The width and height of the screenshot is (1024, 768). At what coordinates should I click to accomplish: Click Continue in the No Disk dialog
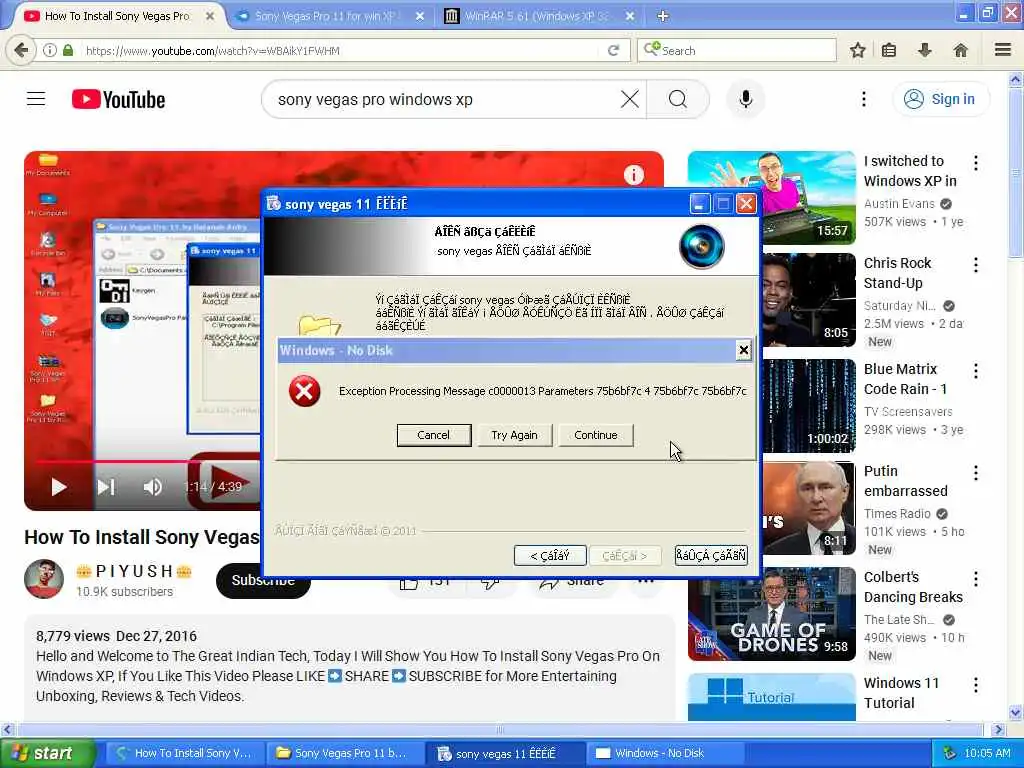pyautogui.click(x=596, y=435)
